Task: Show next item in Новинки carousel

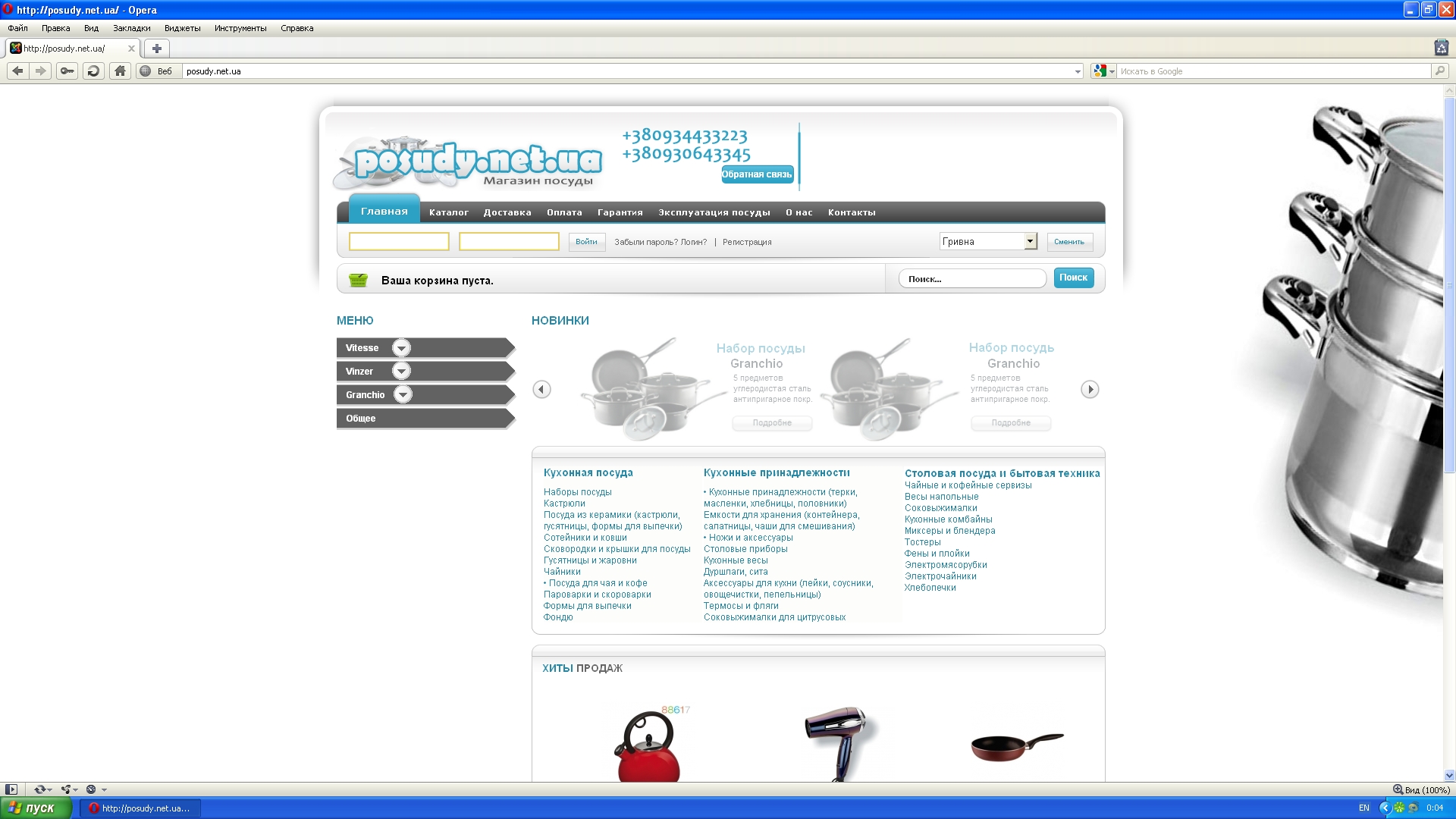Action: tap(1090, 390)
